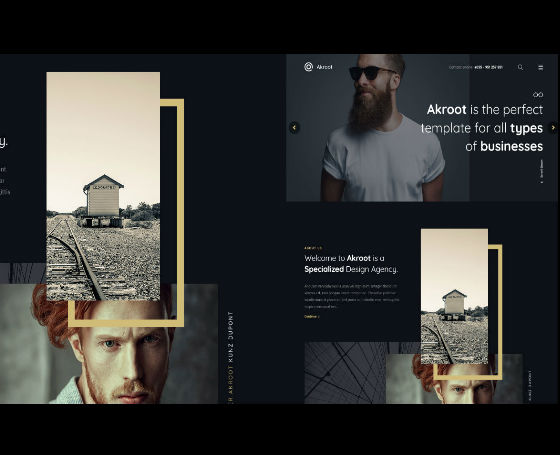The width and height of the screenshot is (560, 455).
Task: Select the Welcome to Akroot heading
Action: point(351,264)
